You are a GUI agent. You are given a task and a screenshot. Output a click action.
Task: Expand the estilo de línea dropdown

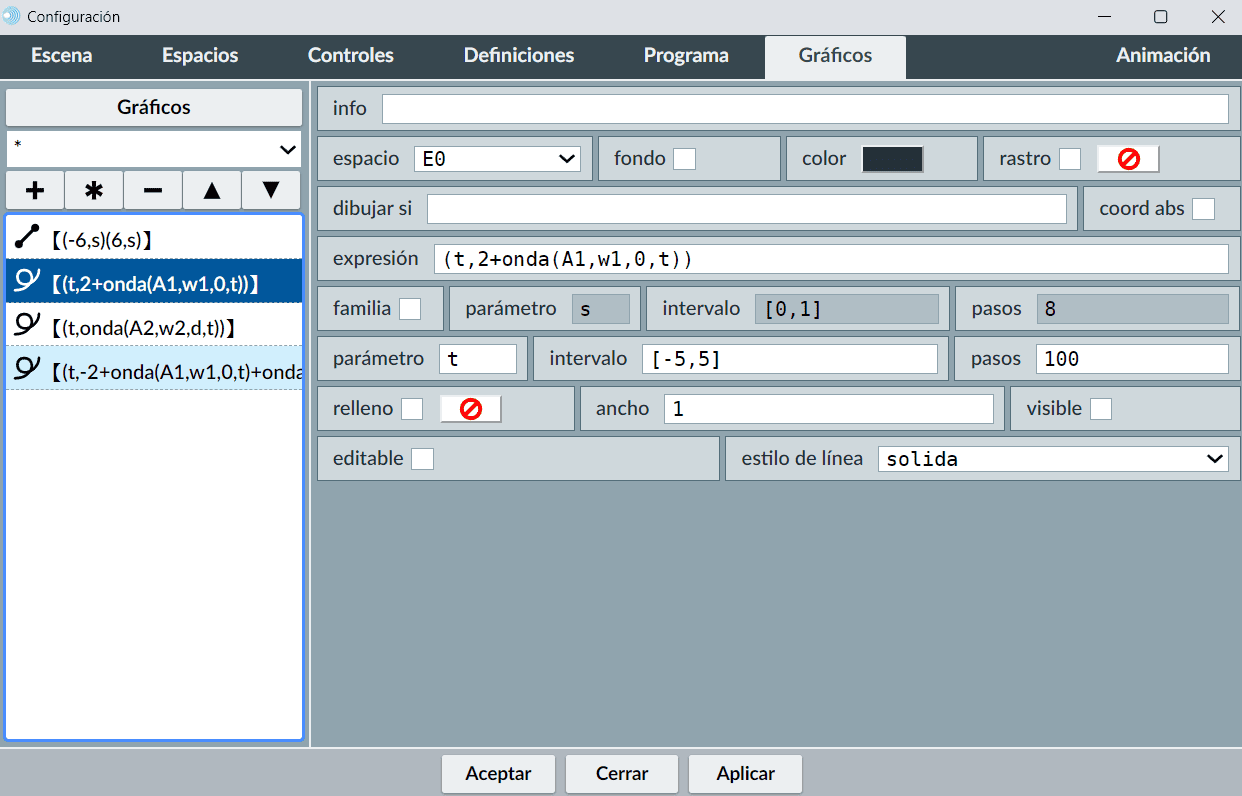[x=1053, y=459]
